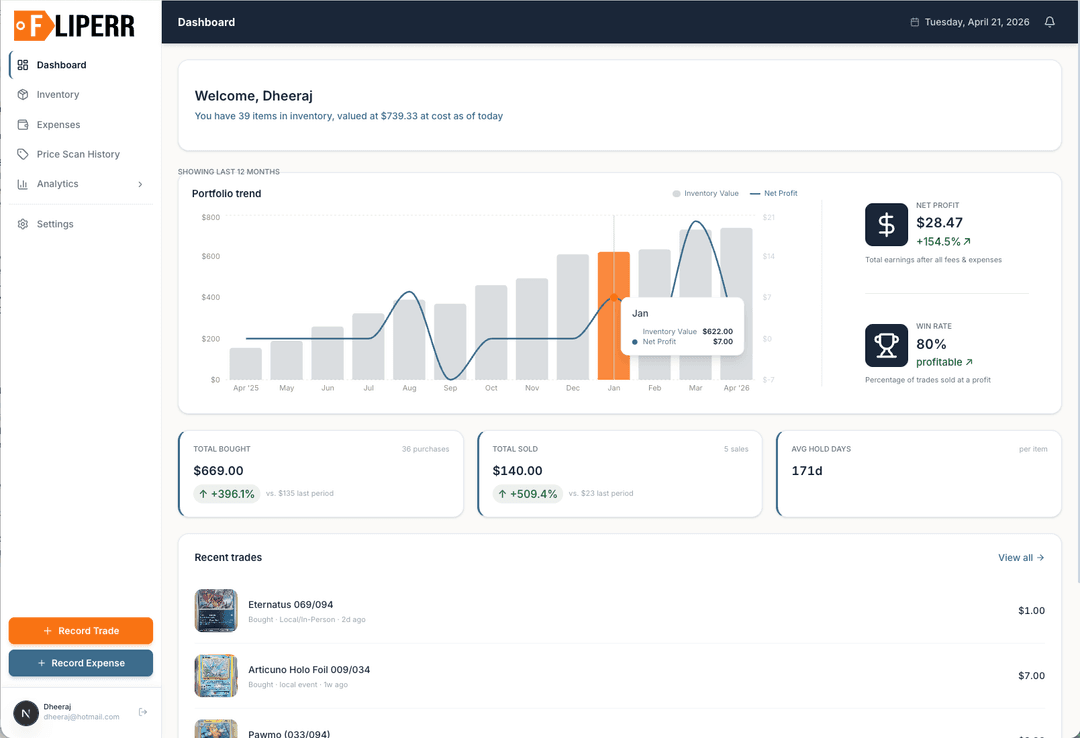Screen dimensions: 1080x738
Task: Click the $28.47 net profit value
Action: click(939, 223)
